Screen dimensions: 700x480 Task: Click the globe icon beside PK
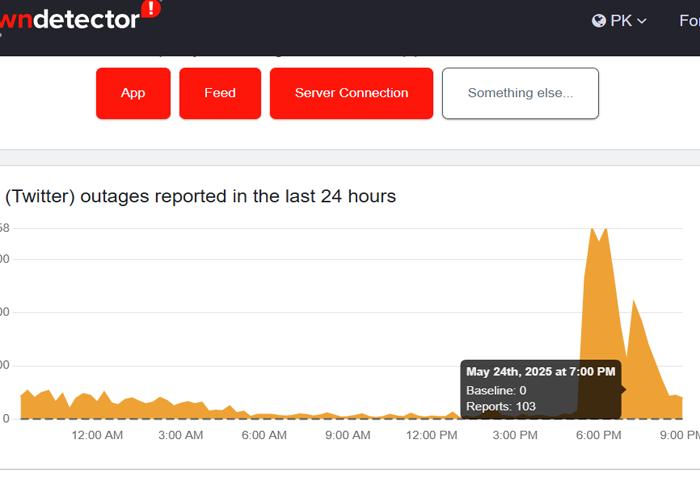pyautogui.click(x=599, y=20)
